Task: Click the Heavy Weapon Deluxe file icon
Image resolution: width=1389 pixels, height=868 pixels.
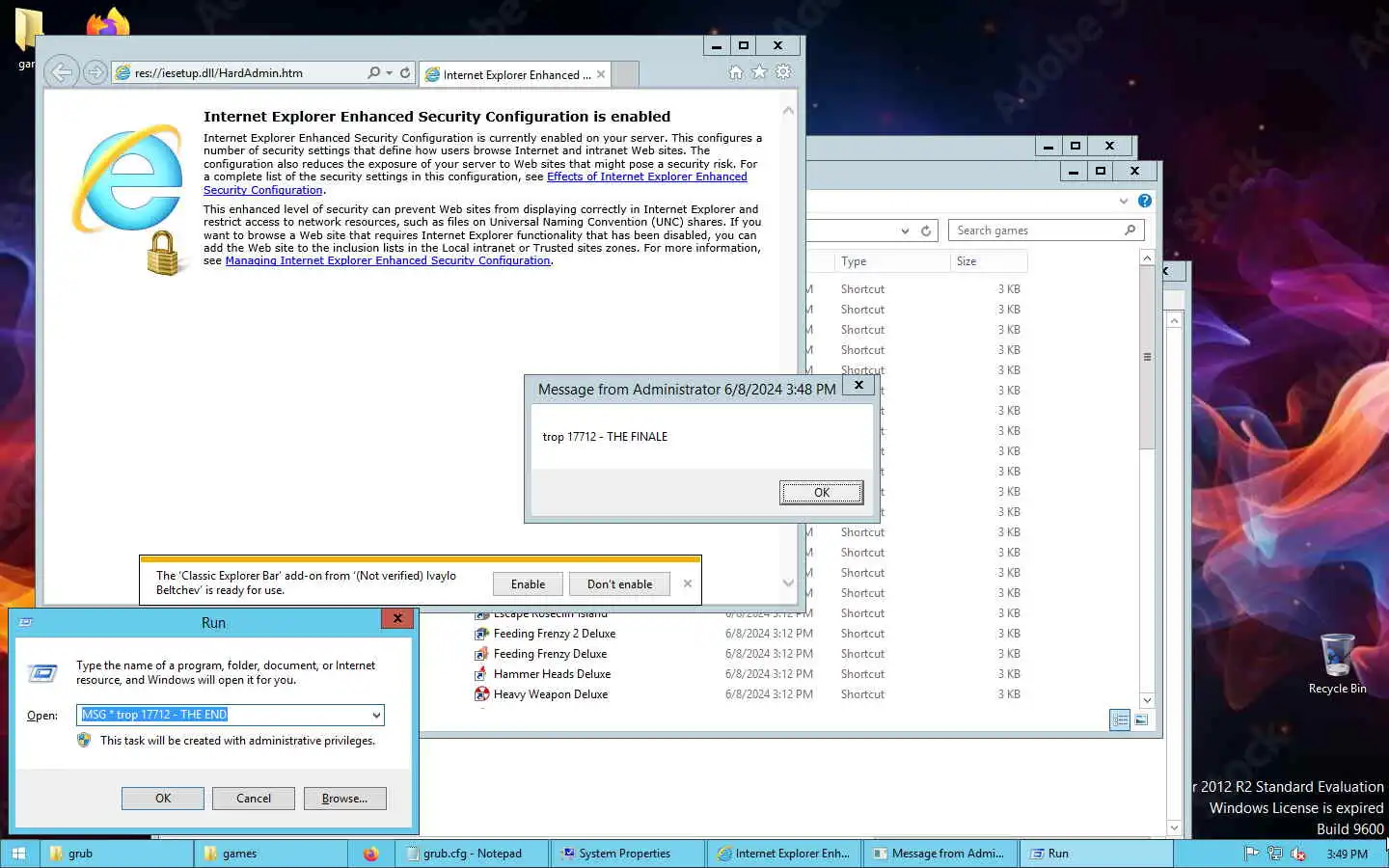Action: click(x=481, y=694)
